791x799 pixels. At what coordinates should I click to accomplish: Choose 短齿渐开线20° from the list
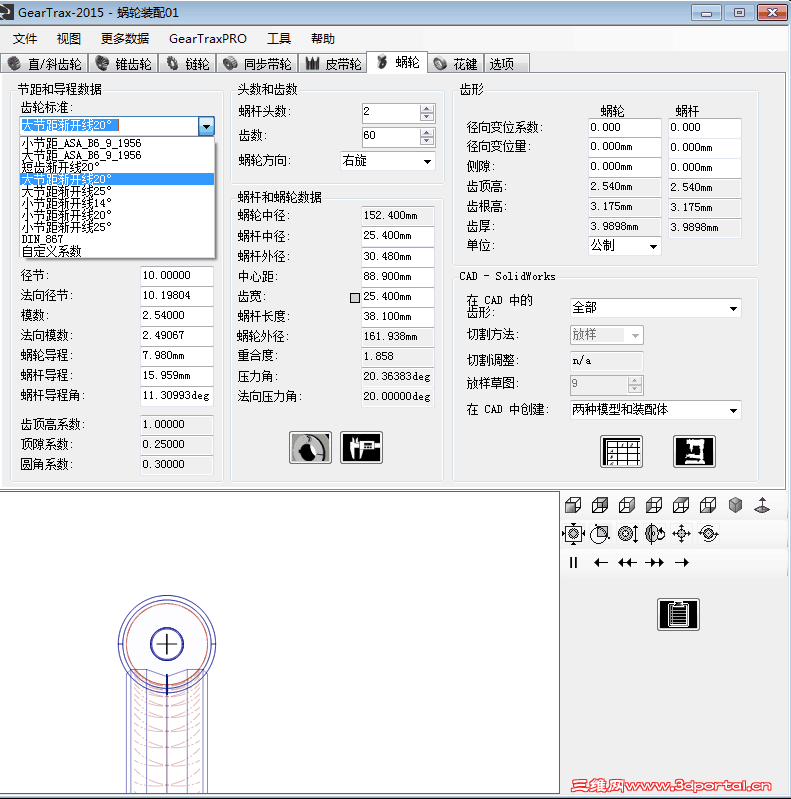point(117,167)
